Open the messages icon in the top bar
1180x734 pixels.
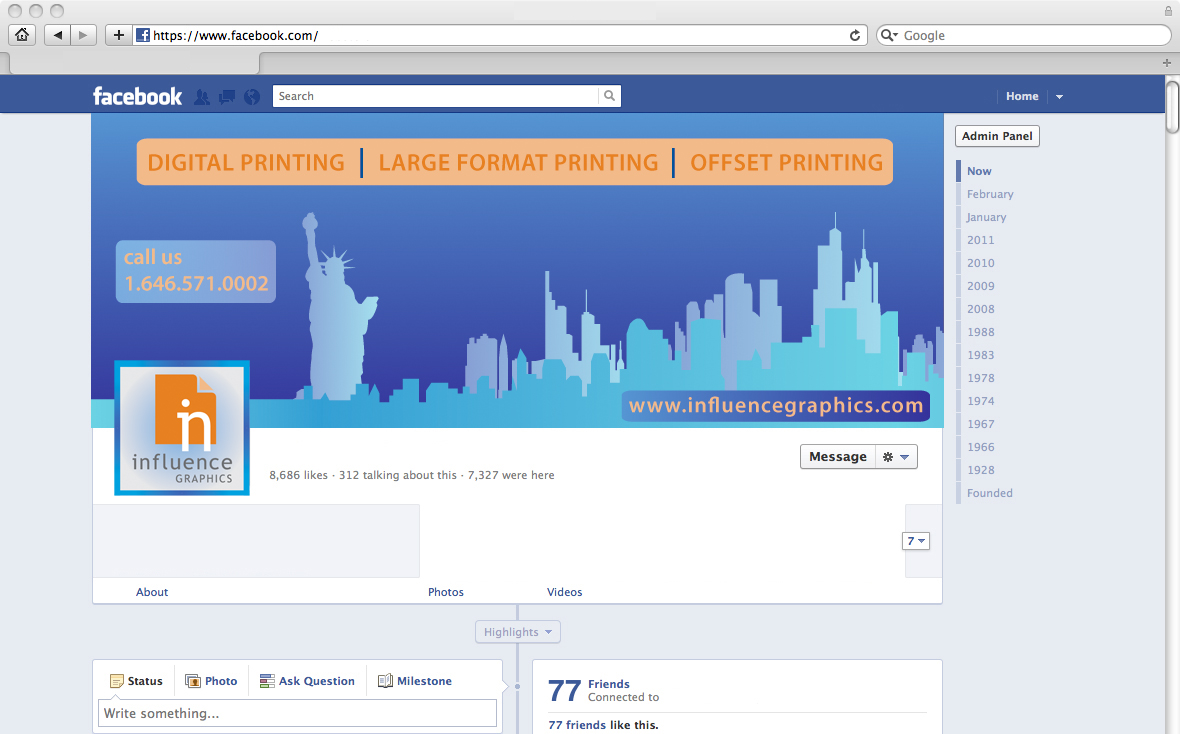click(x=226, y=96)
